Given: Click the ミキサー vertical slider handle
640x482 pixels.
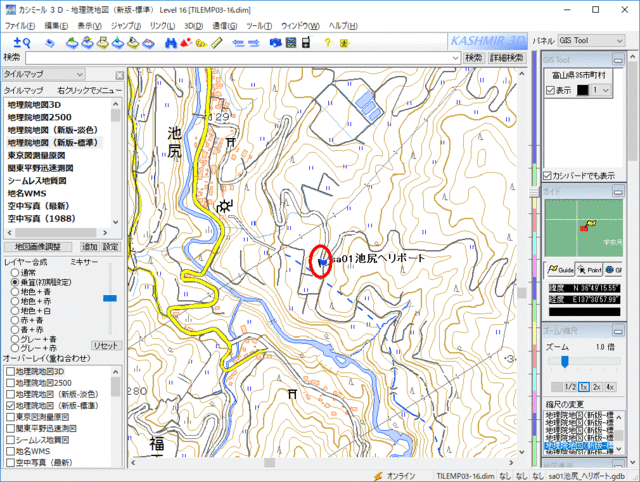Looking at the screenshot, I should 109,298.
